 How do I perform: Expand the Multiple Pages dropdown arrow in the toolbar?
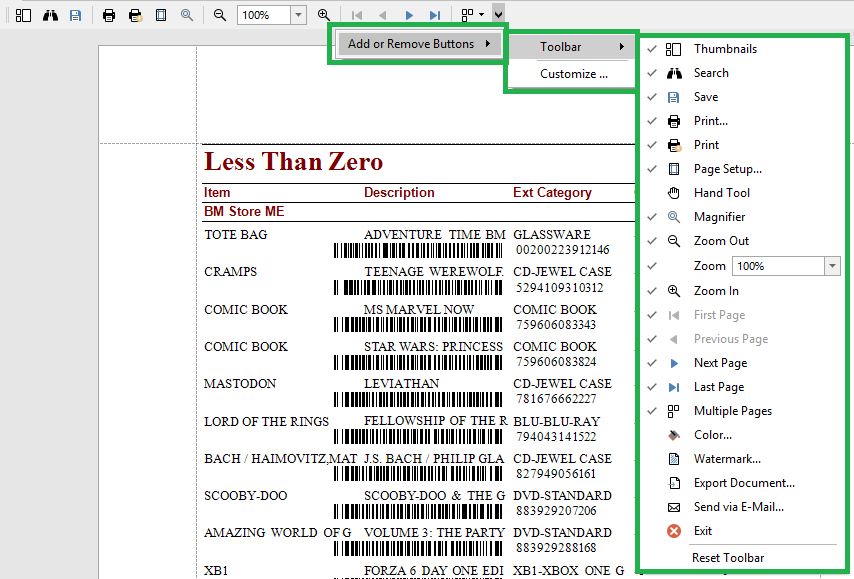[481, 15]
